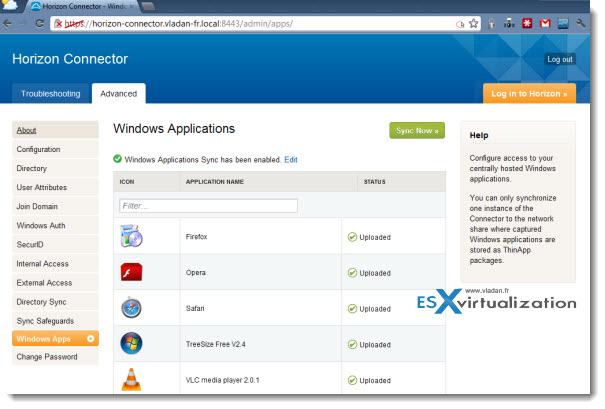Select Join Domain in the left menu
Image resolution: width=605 pixels, height=409 pixels.
click(37, 206)
